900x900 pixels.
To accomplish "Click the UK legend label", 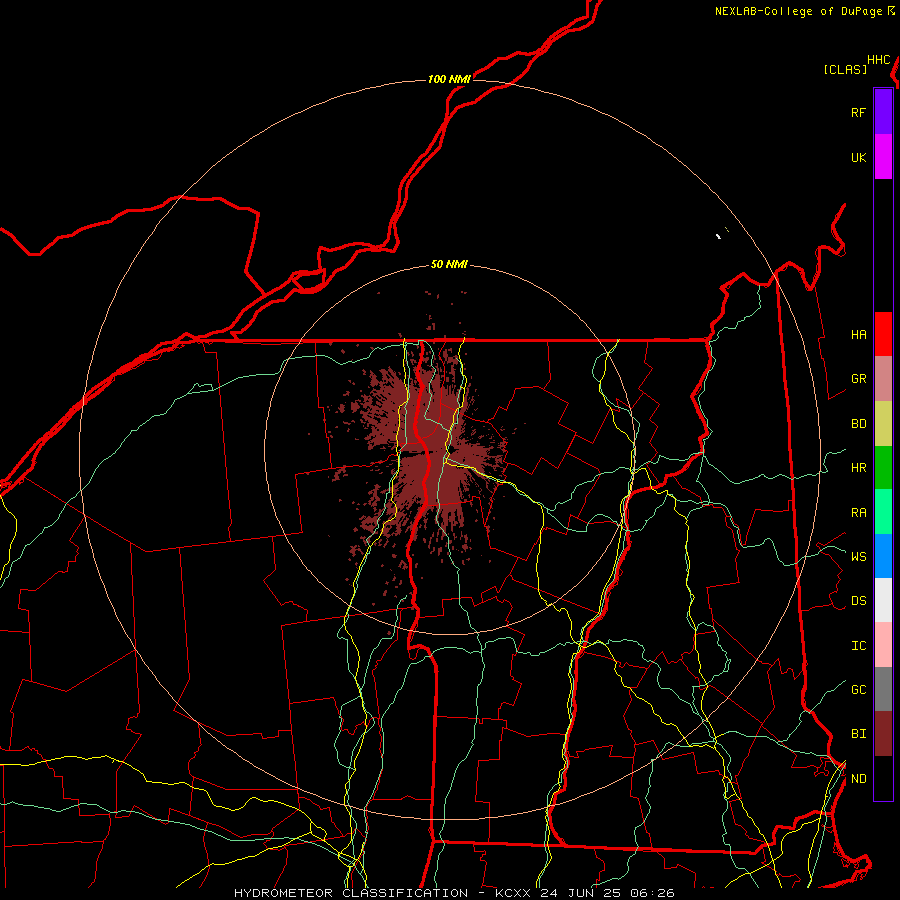I will 858,157.
